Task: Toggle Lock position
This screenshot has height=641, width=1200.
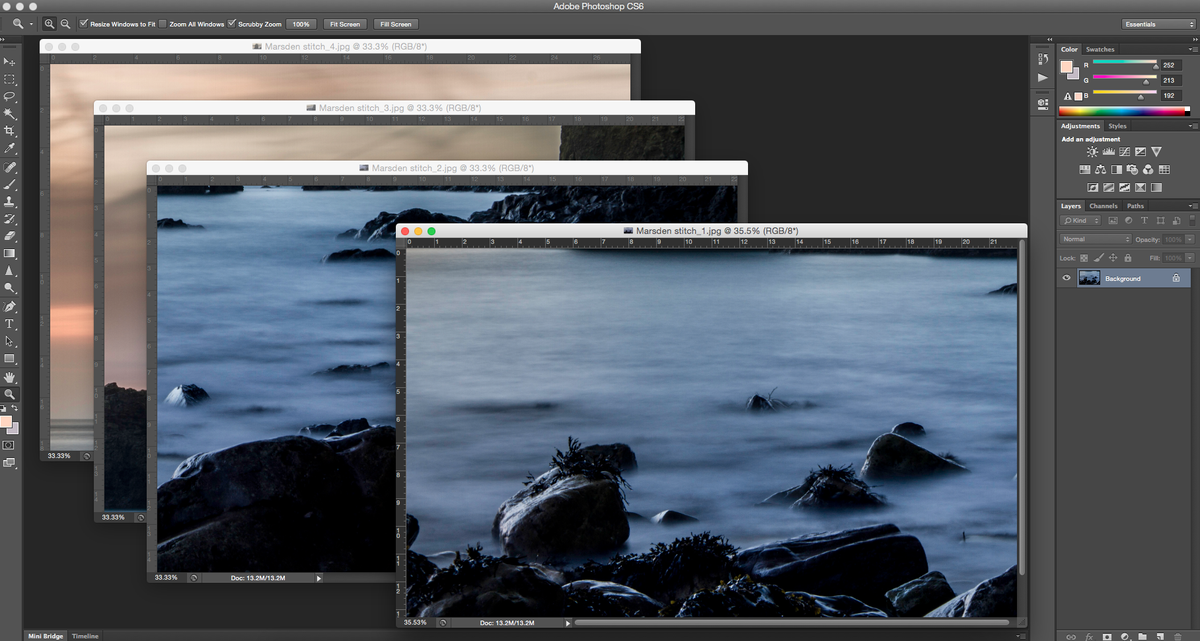Action: coord(1113,258)
